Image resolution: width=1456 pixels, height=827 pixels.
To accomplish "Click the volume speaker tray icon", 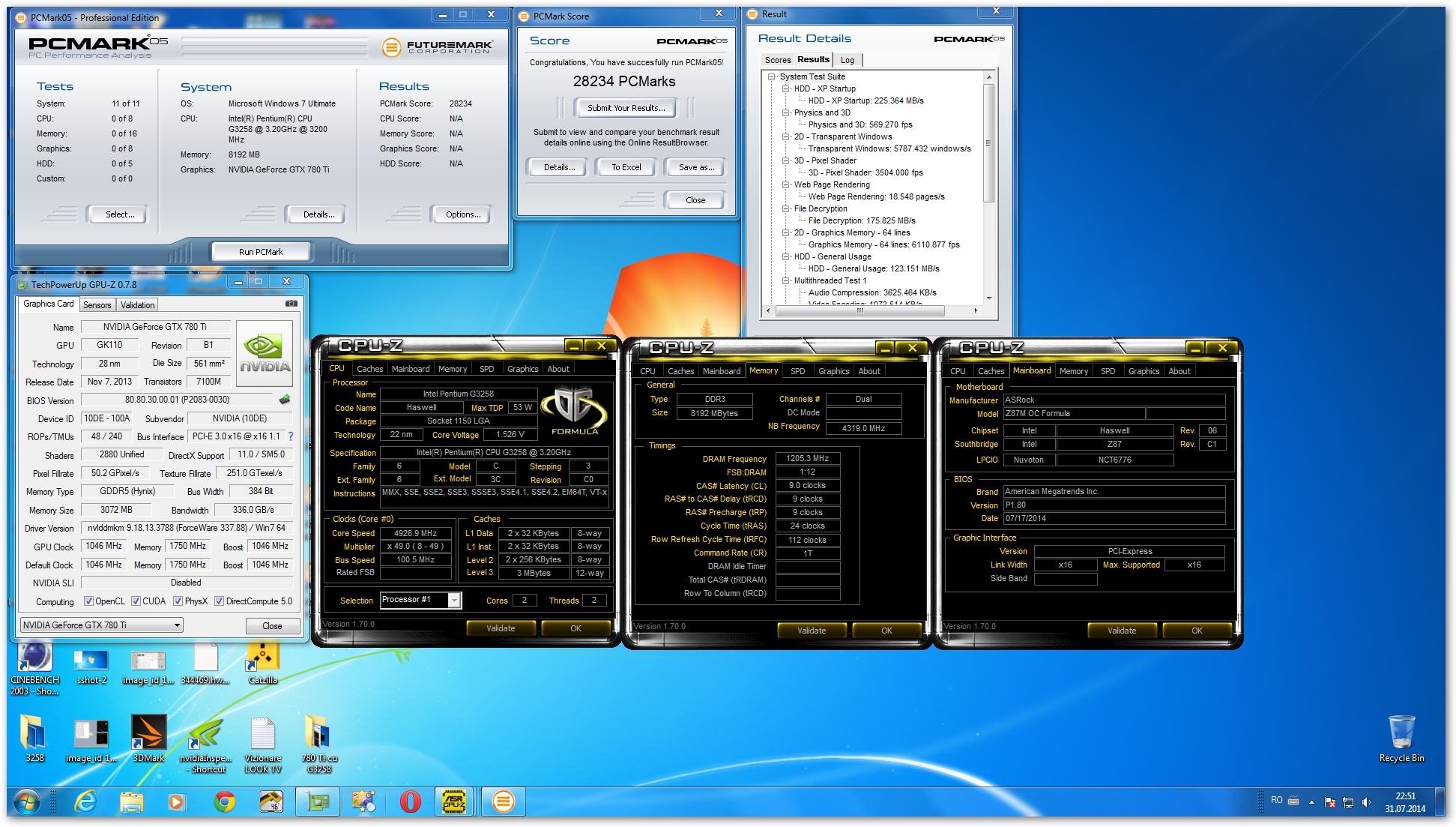I will coord(1366,802).
